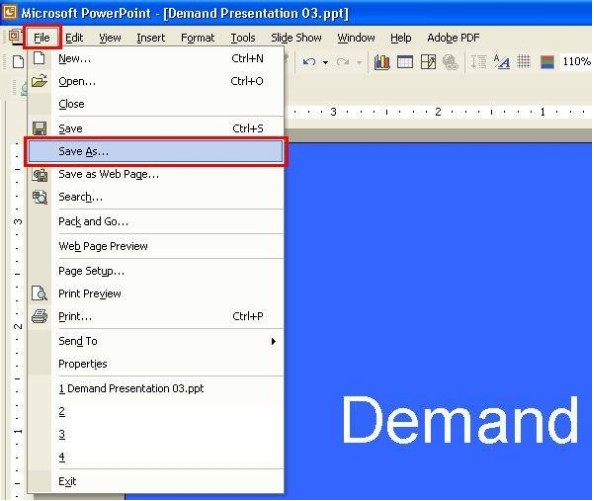This screenshot has height=501, width=594.
Task: Open Properties from File menu
Action: (156, 364)
